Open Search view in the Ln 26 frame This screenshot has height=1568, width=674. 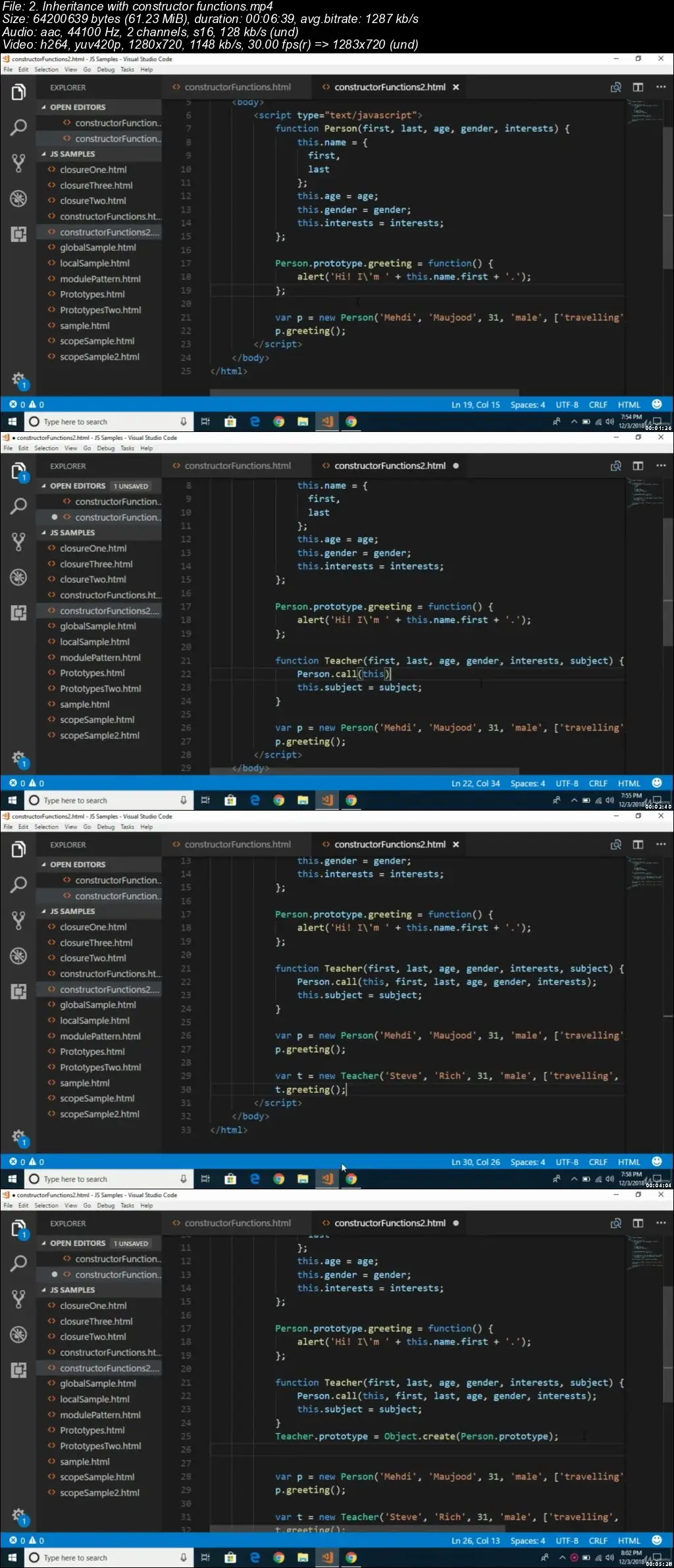(18, 1263)
